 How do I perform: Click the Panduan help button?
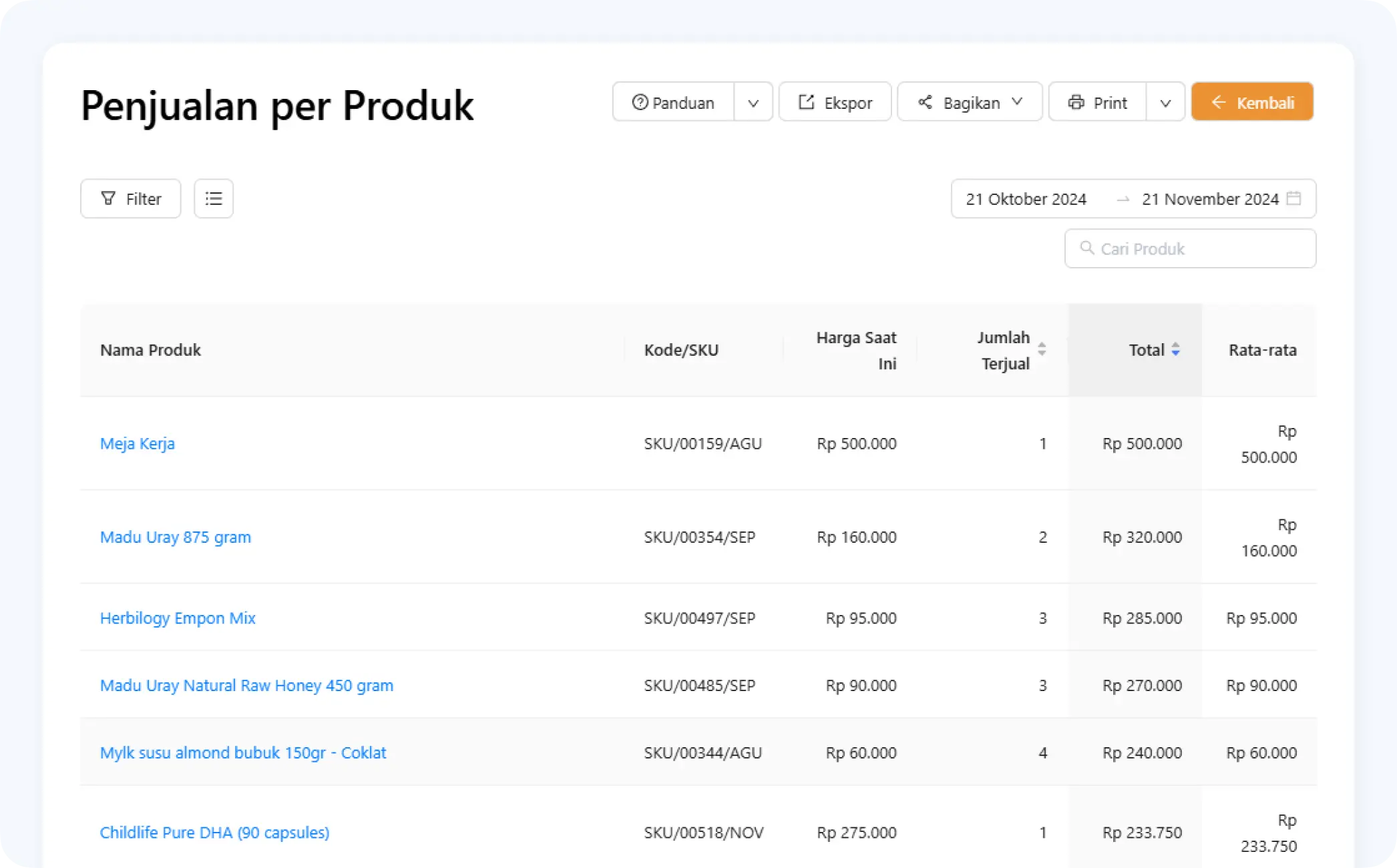point(673,102)
